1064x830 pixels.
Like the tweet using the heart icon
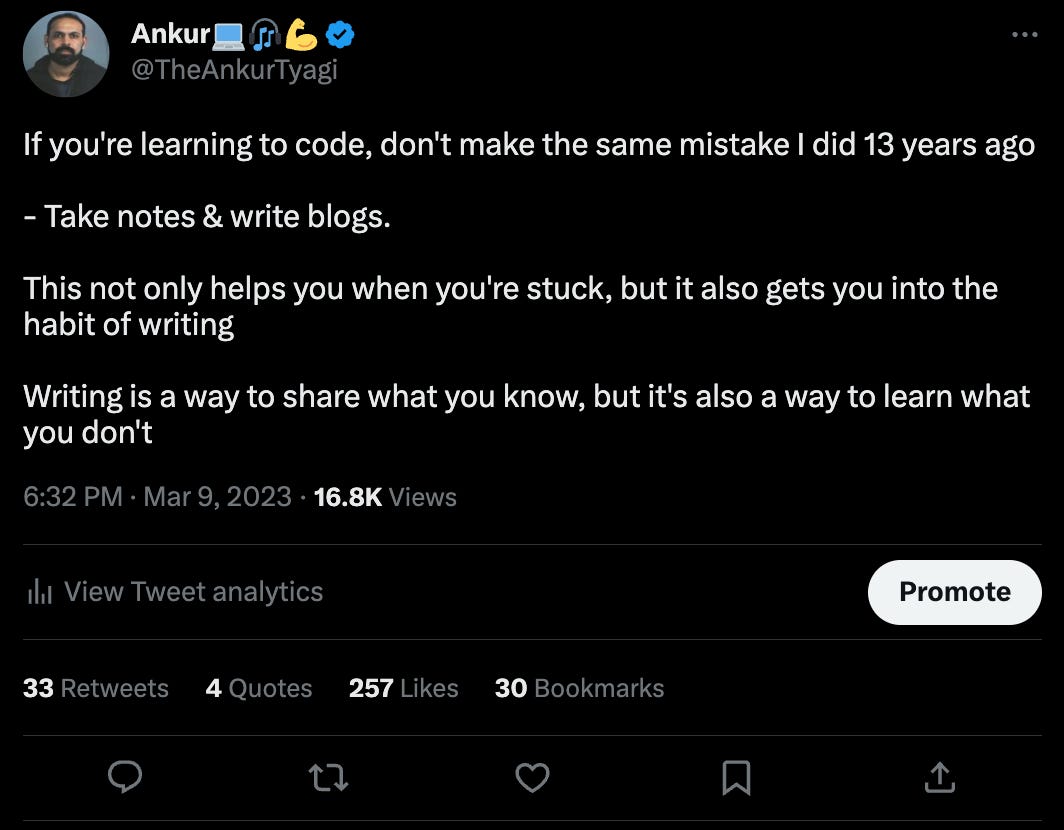532,777
